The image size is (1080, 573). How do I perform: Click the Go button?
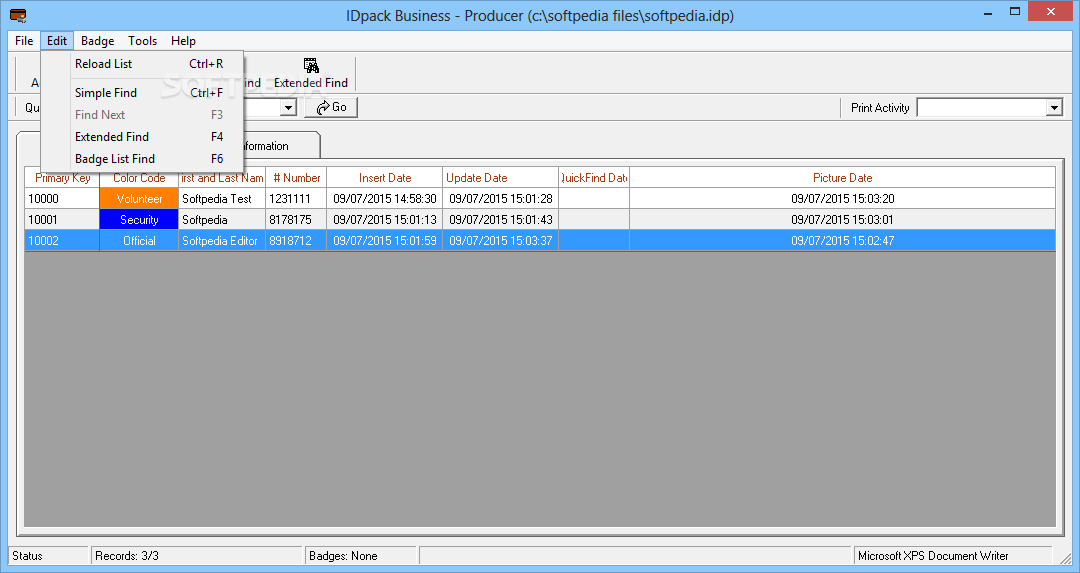(331, 107)
